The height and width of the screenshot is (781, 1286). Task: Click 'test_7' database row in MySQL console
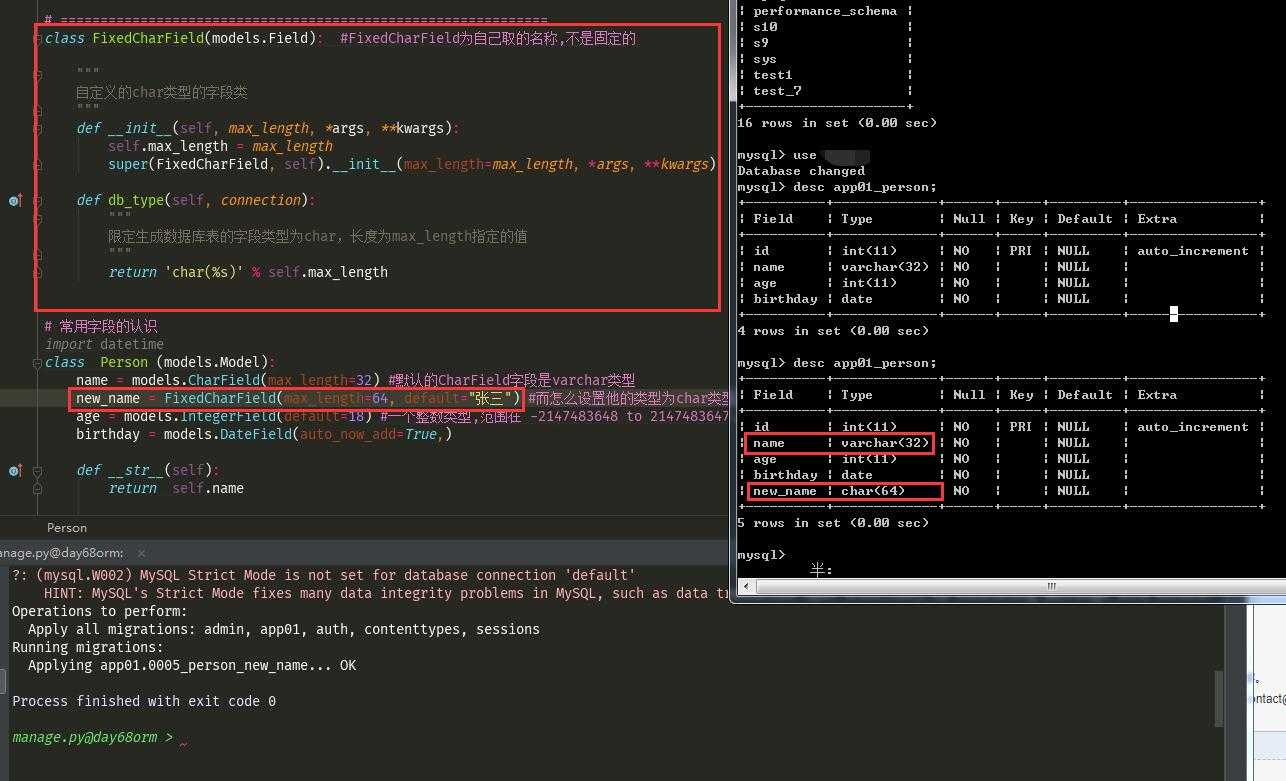pyautogui.click(x=777, y=91)
